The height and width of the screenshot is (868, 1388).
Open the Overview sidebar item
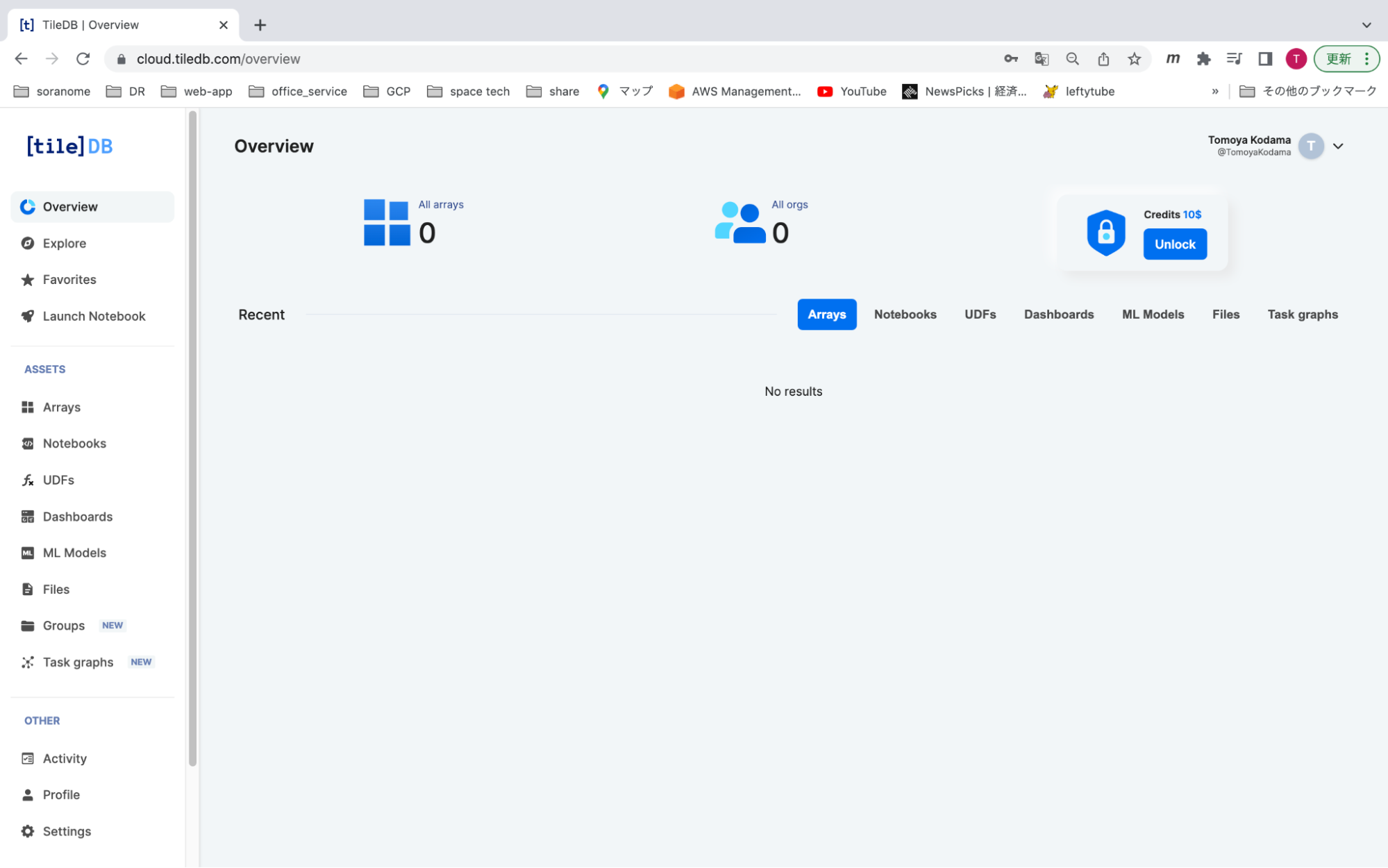pos(92,207)
